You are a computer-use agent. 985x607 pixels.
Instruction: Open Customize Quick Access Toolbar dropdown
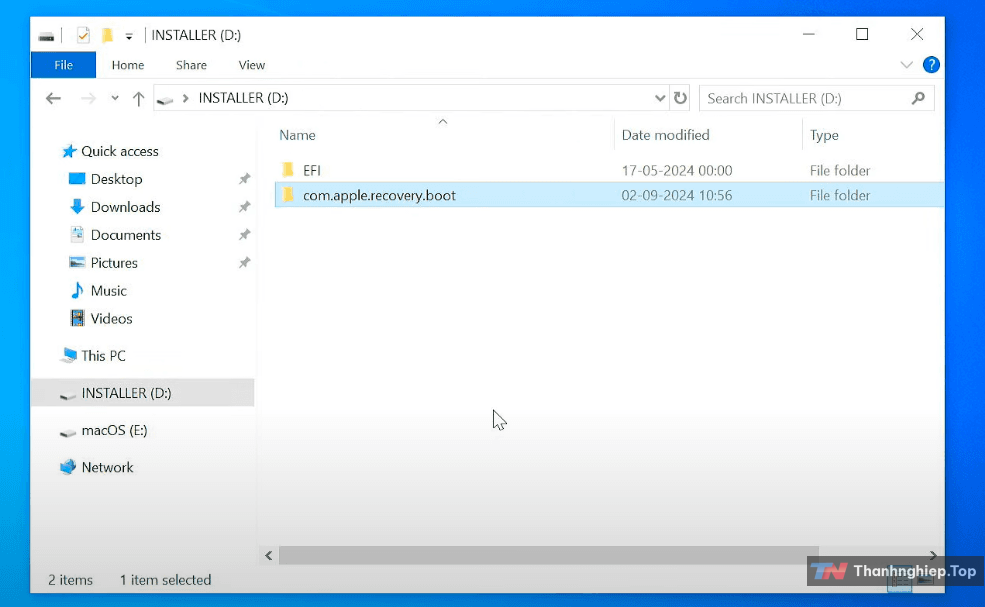click(129, 36)
